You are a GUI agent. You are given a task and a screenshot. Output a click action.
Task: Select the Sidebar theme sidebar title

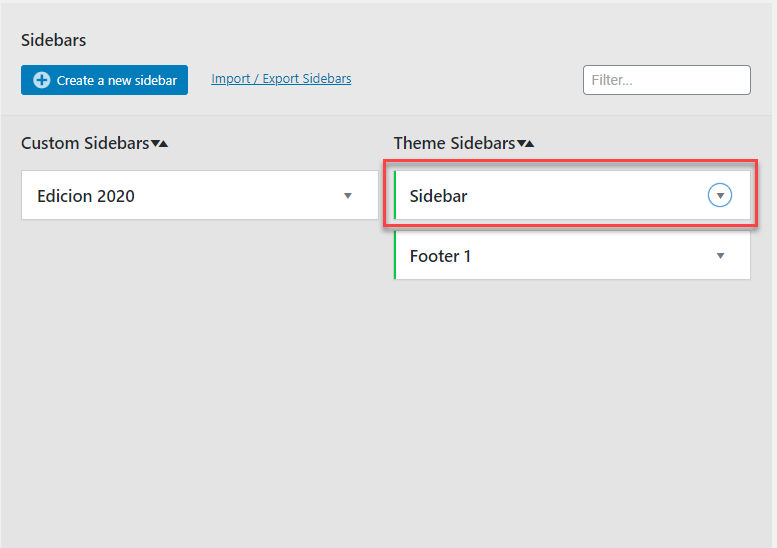click(x=438, y=196)
